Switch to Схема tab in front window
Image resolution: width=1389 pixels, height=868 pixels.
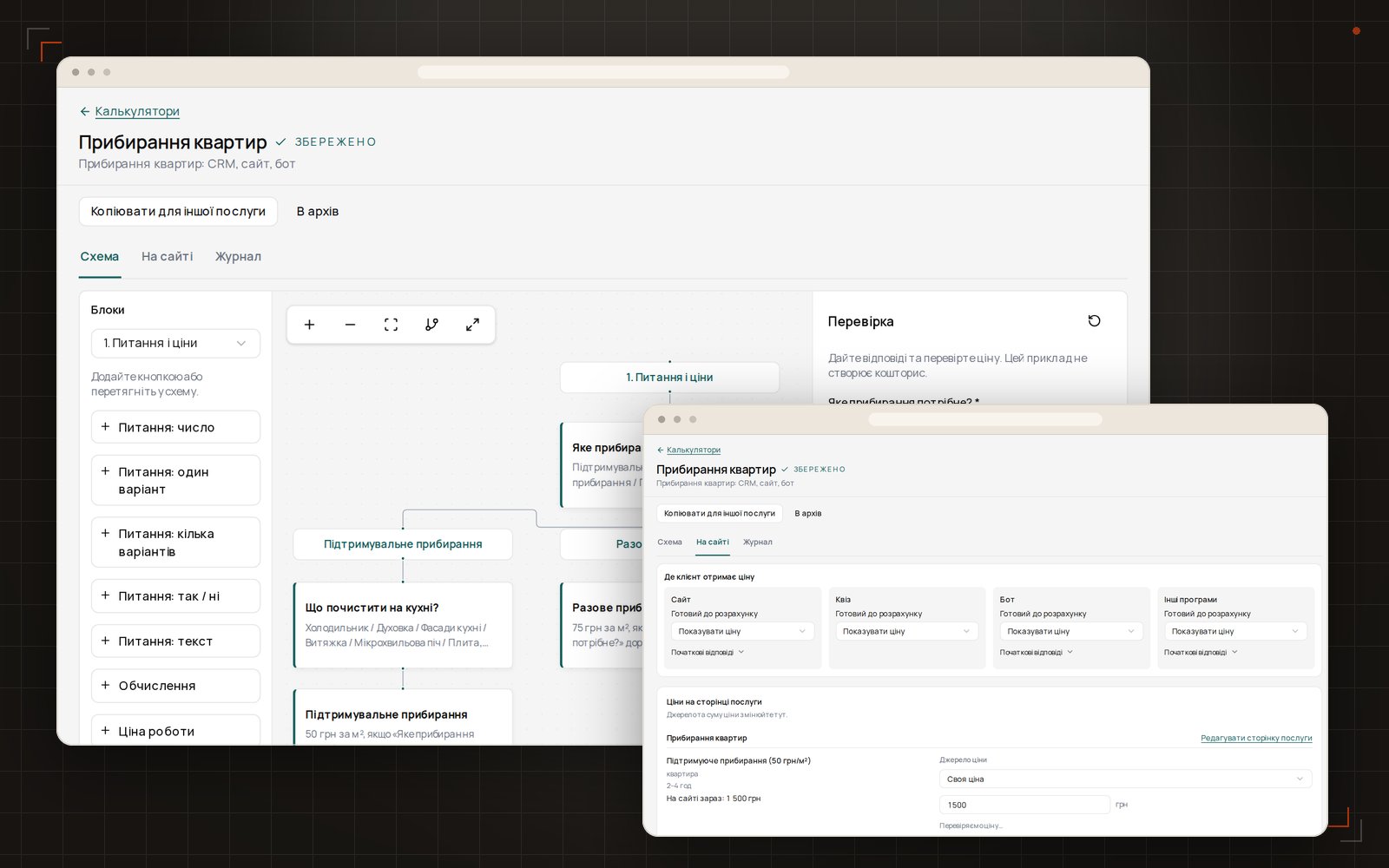point(669,542)
